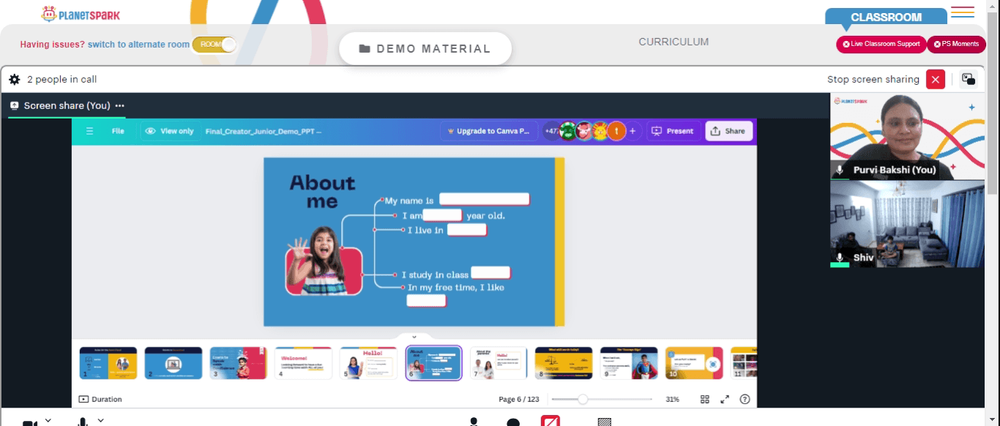Click Shiv's microphone indicator
This screenshot has width=1000, height=426.
pyautogui.click(x=840, y=258)
